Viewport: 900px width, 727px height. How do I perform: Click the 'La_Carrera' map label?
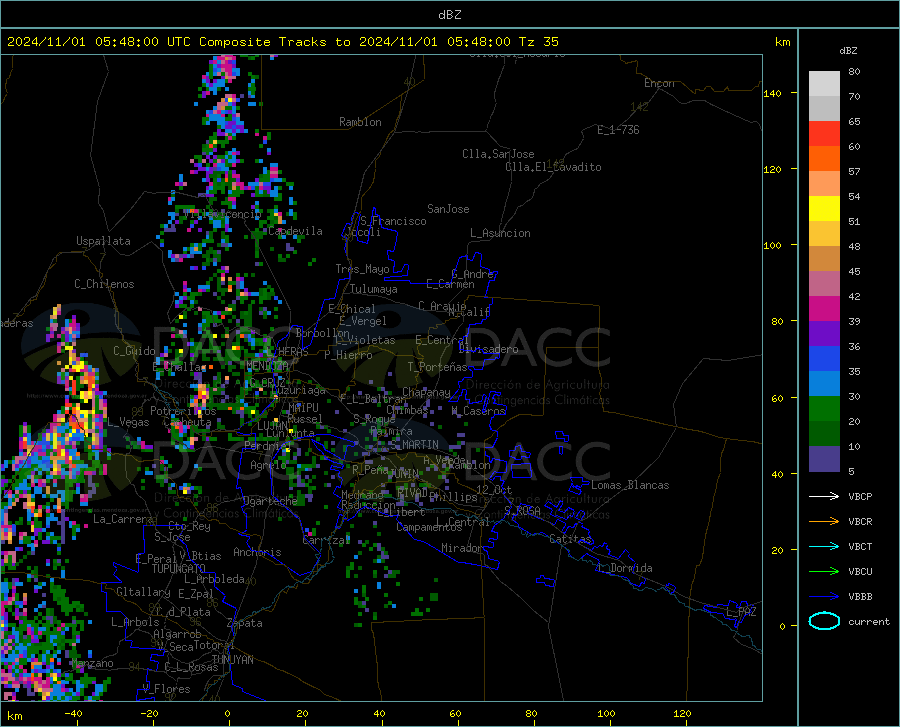tap(123, 519)
